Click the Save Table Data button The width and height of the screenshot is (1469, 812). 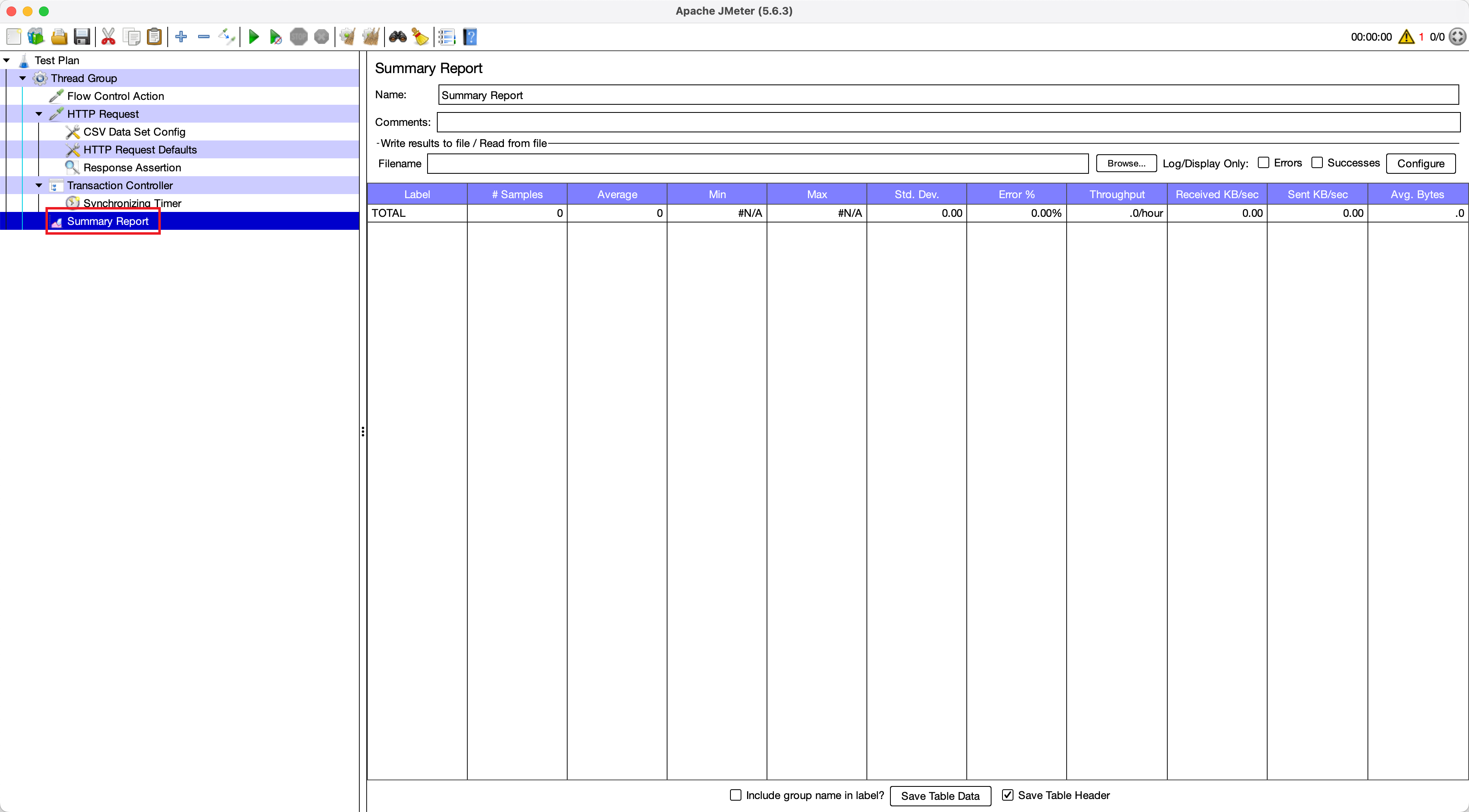coord(940,796)
